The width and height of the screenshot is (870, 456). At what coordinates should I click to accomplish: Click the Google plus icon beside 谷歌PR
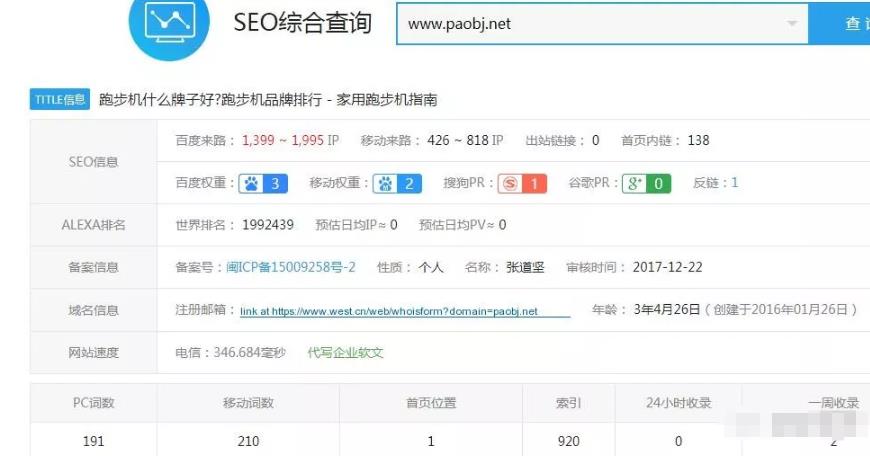click(x=634, y=184)
